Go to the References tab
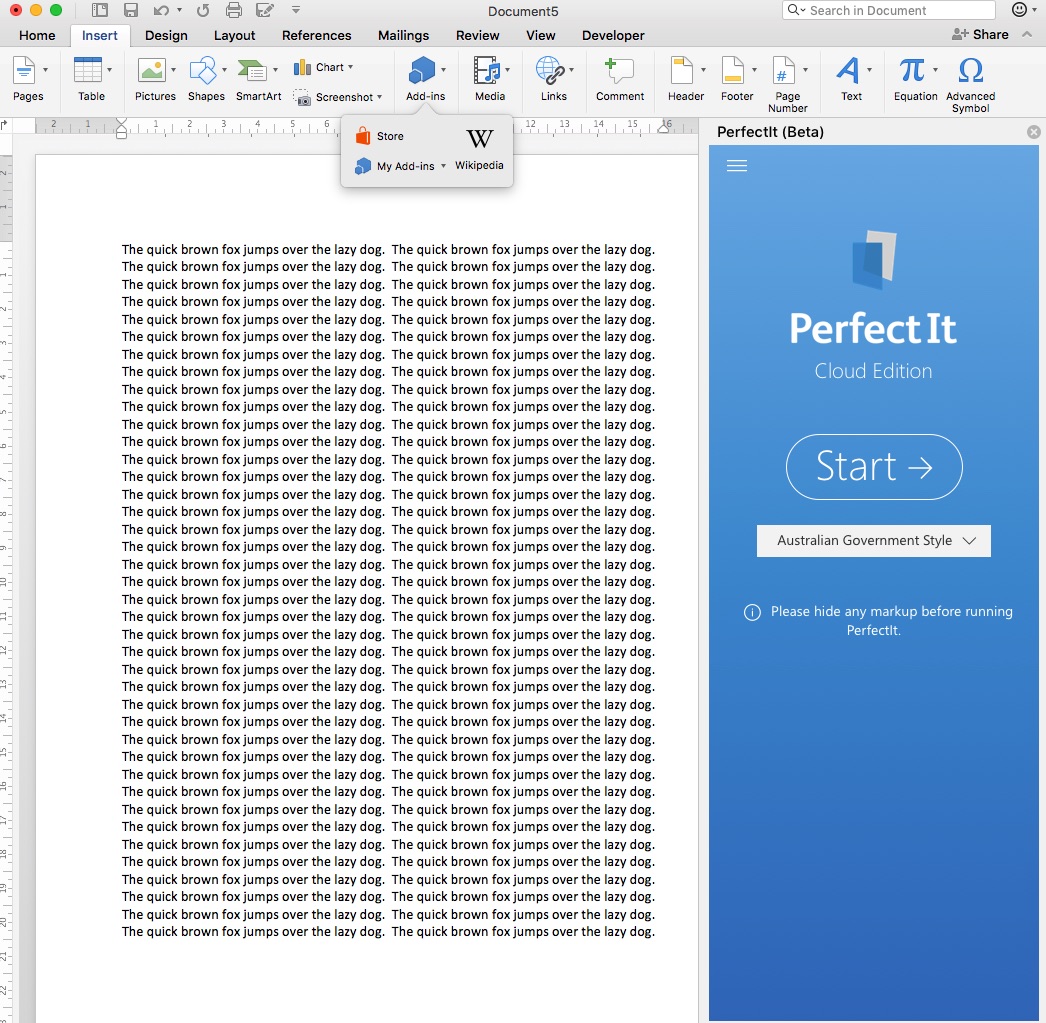 click(316, 35)
